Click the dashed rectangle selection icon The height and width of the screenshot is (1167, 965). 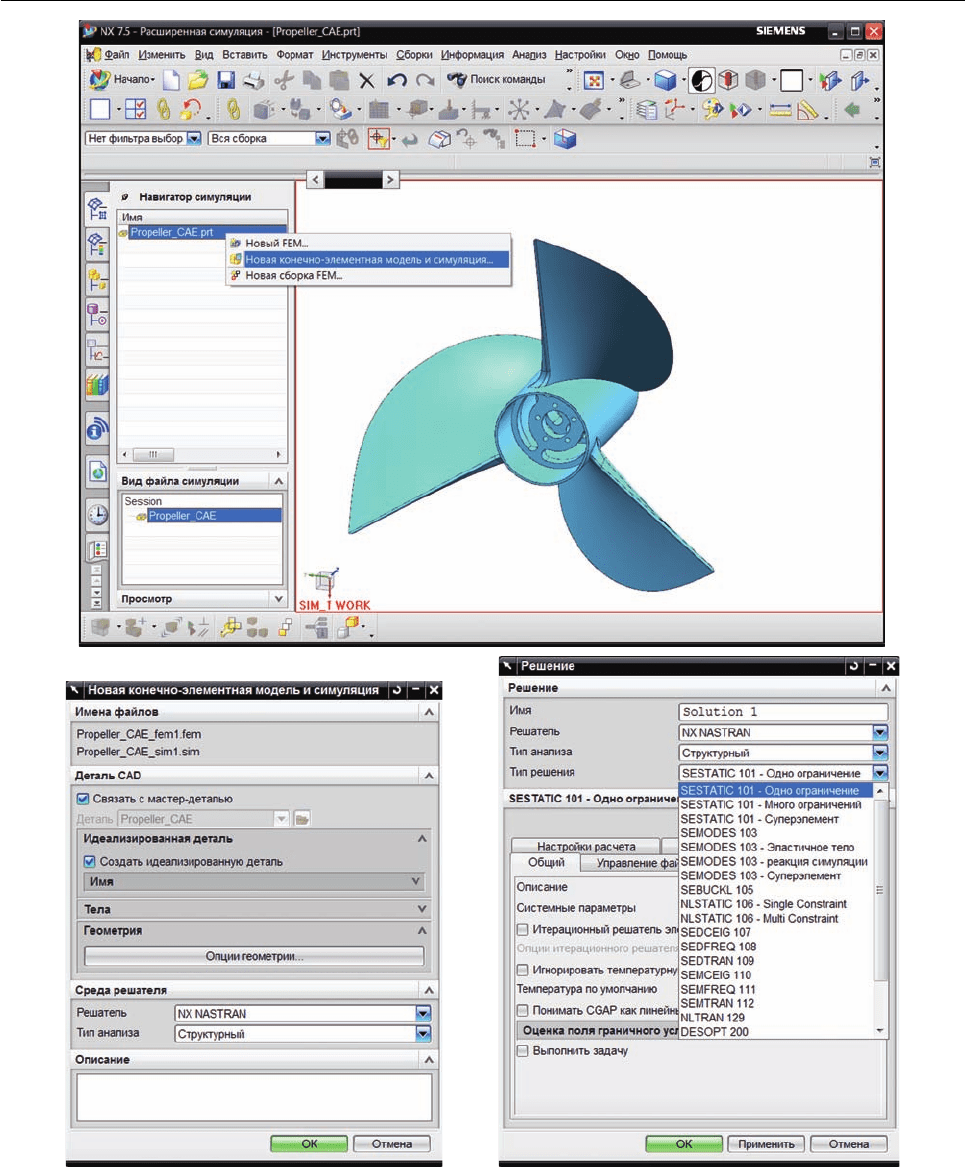coord(525,139)
